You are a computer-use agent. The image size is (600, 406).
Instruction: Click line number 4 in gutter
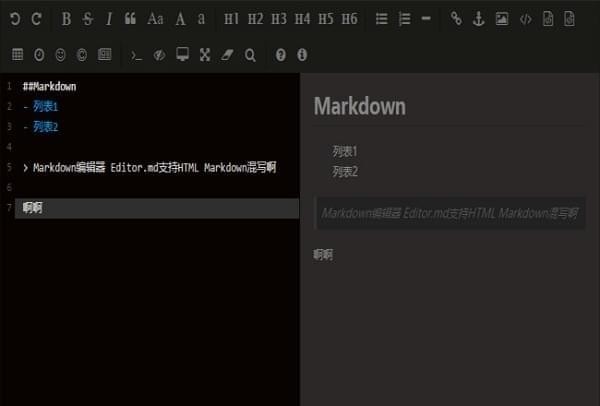click(9, 147)
